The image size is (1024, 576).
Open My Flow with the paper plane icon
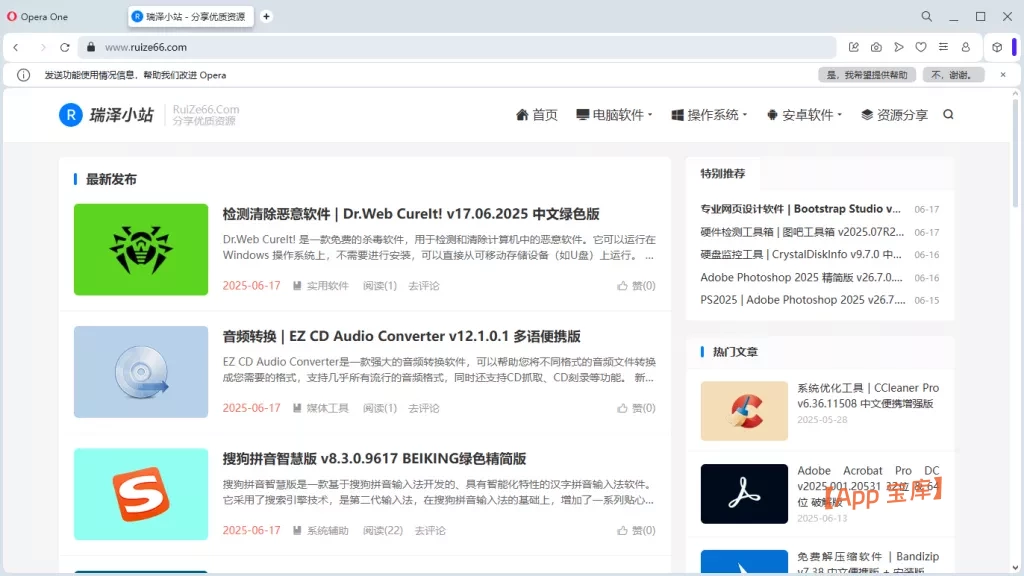tap(899, 47)
